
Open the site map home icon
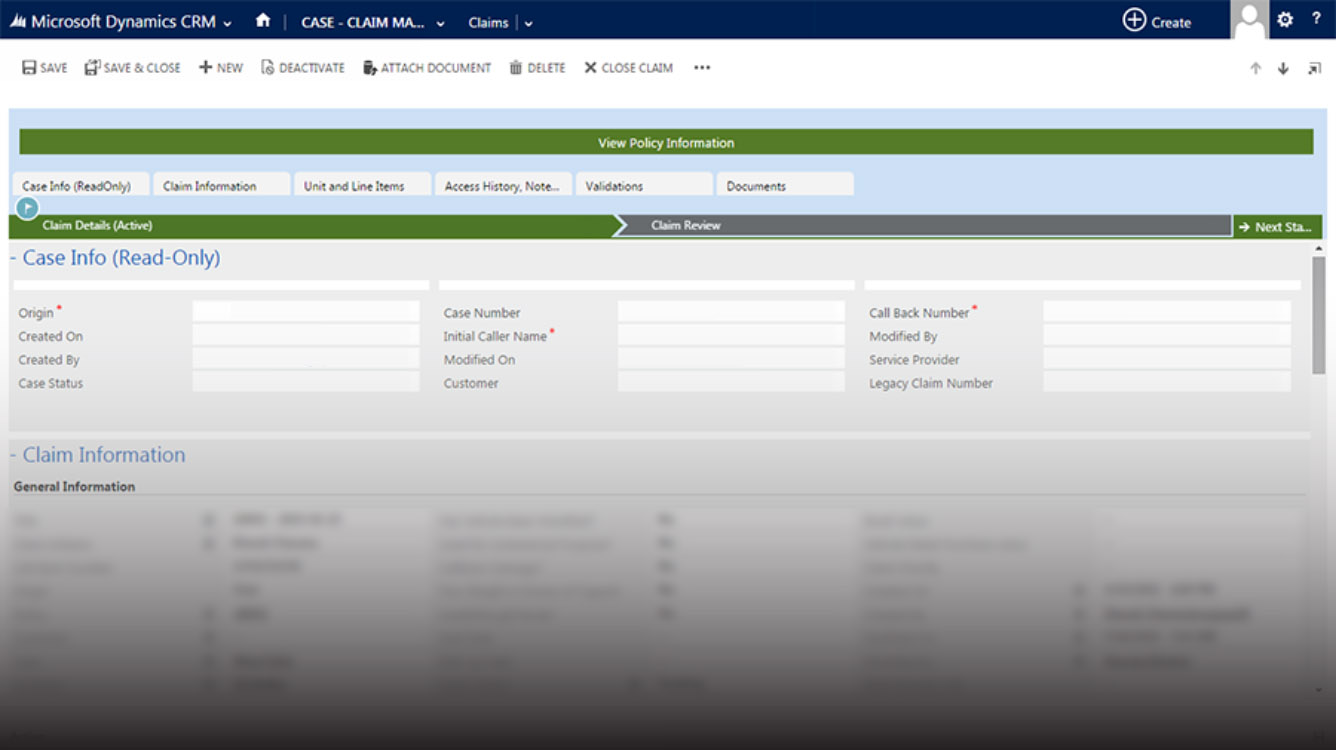point(263,21)
